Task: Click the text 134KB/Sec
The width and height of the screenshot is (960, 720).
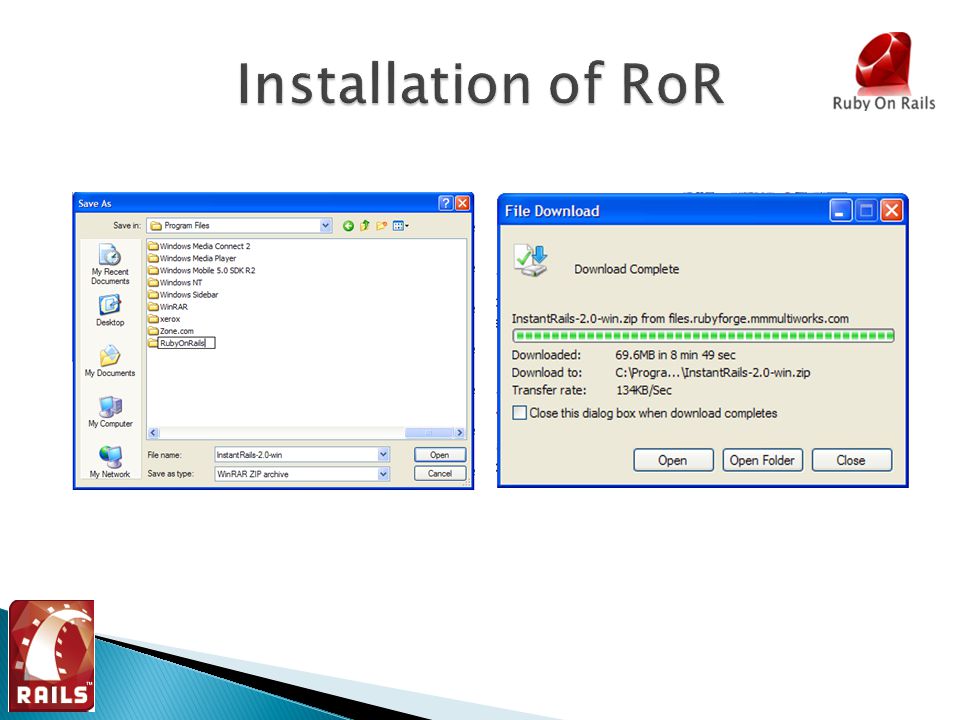Action: (643, 391)
